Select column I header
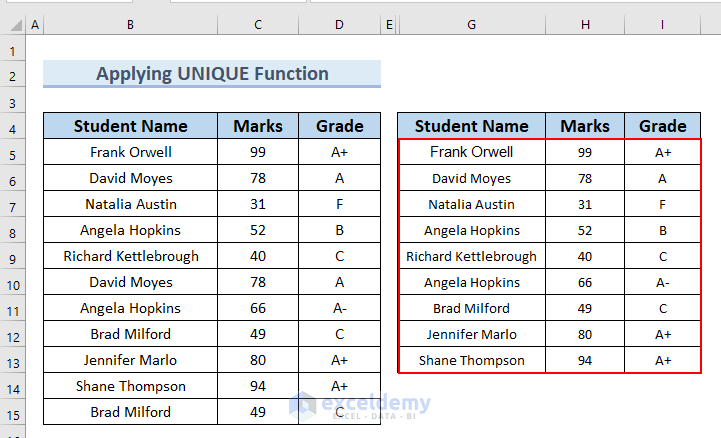Viewport: 721px width, 438px height. coord(663,23)
